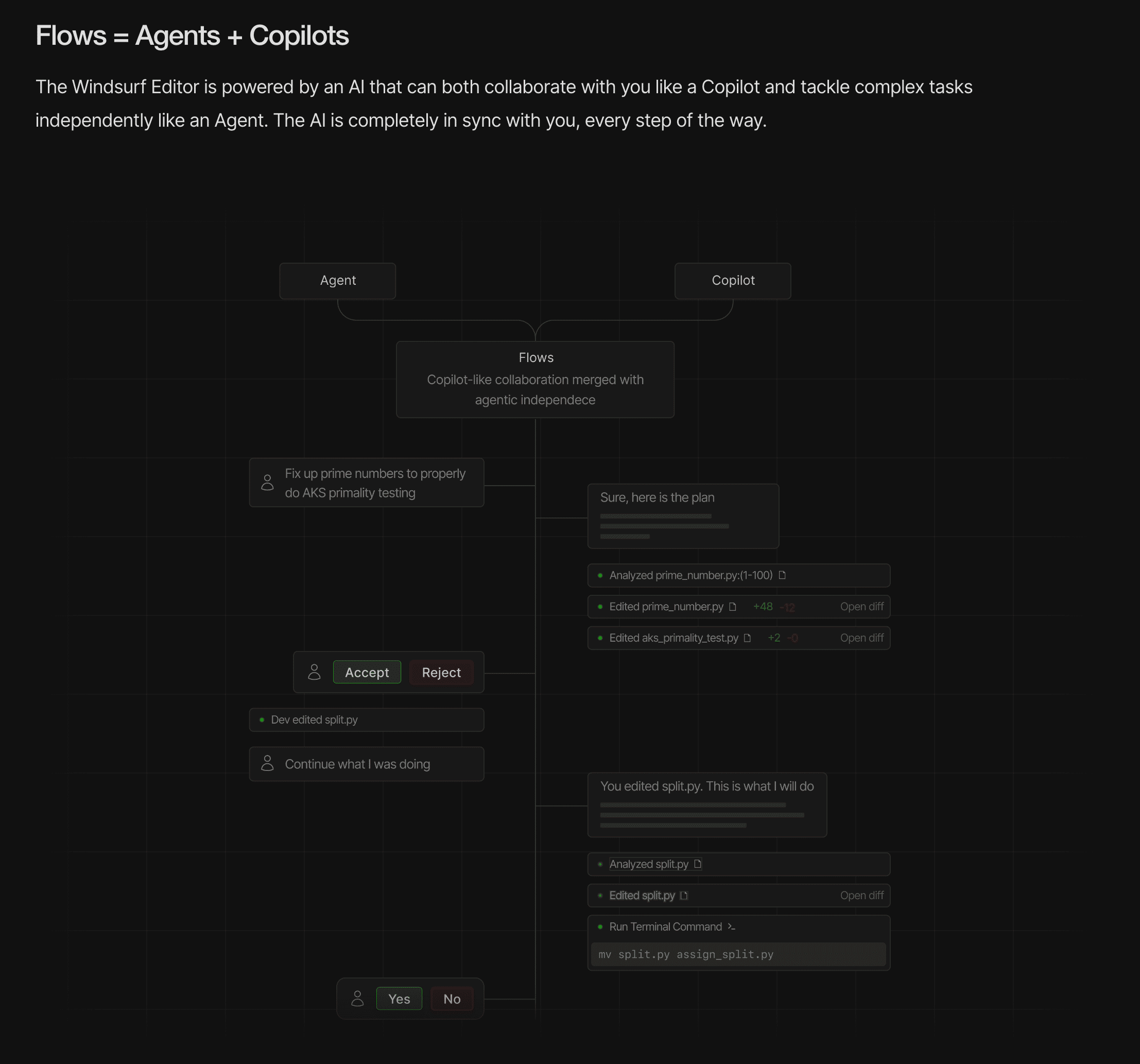Viewport: 1140px width, 1064px height.
Task: Click the file icon next to Analyzed prime_number.py
Action: 782,575
